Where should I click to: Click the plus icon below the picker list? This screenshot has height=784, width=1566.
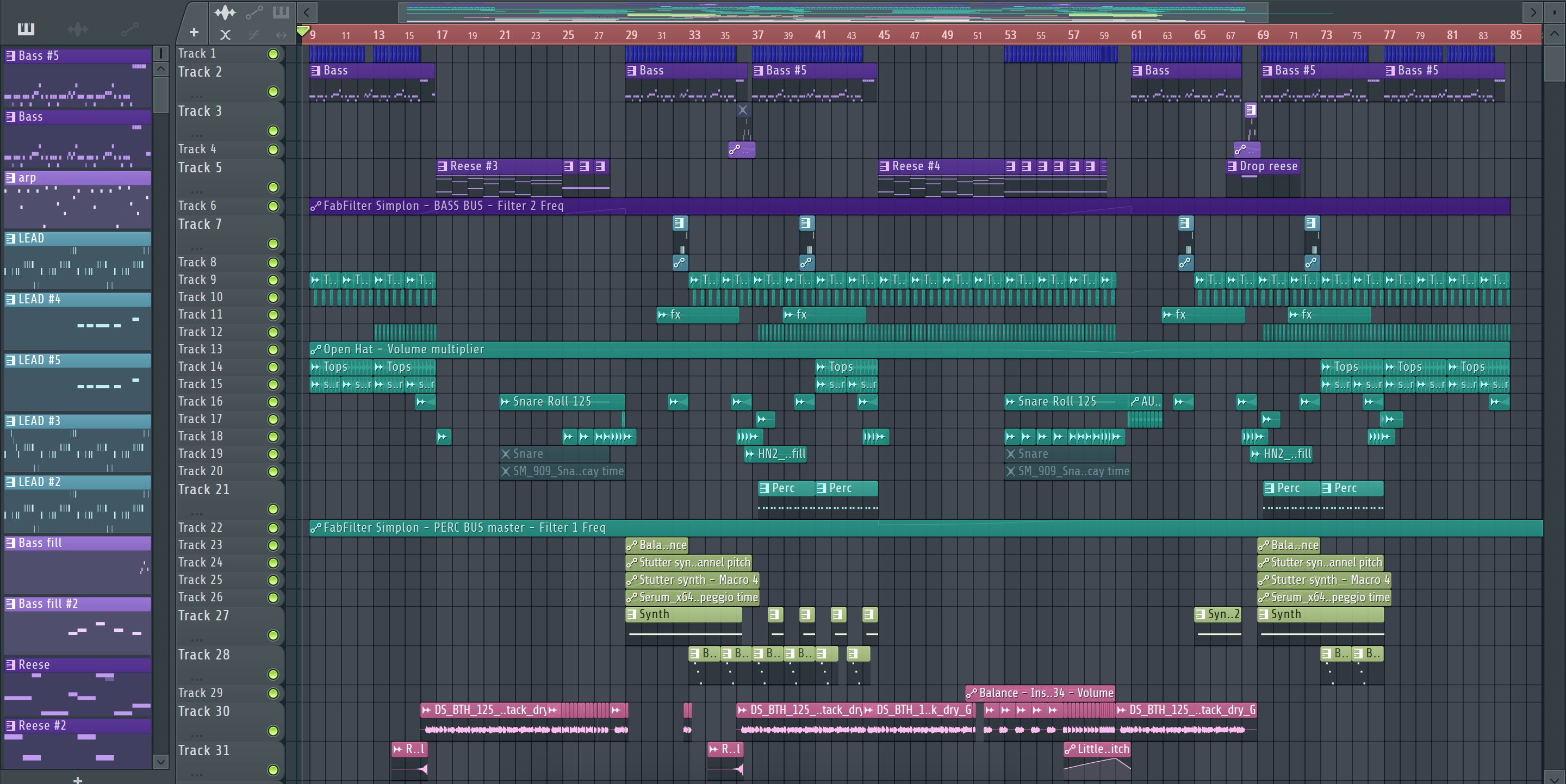point(77,779)
